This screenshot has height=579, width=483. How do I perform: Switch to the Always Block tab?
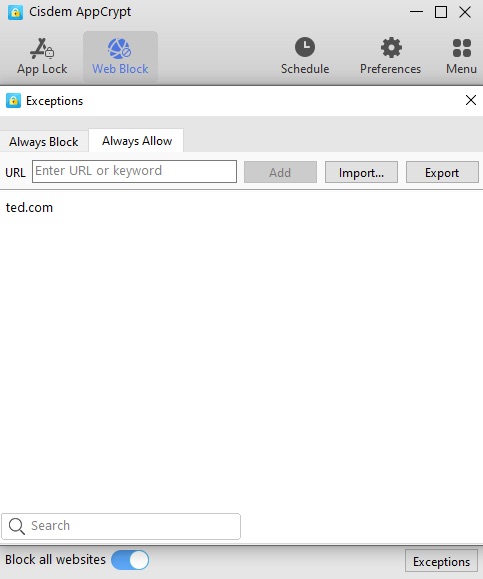[44, 141]
